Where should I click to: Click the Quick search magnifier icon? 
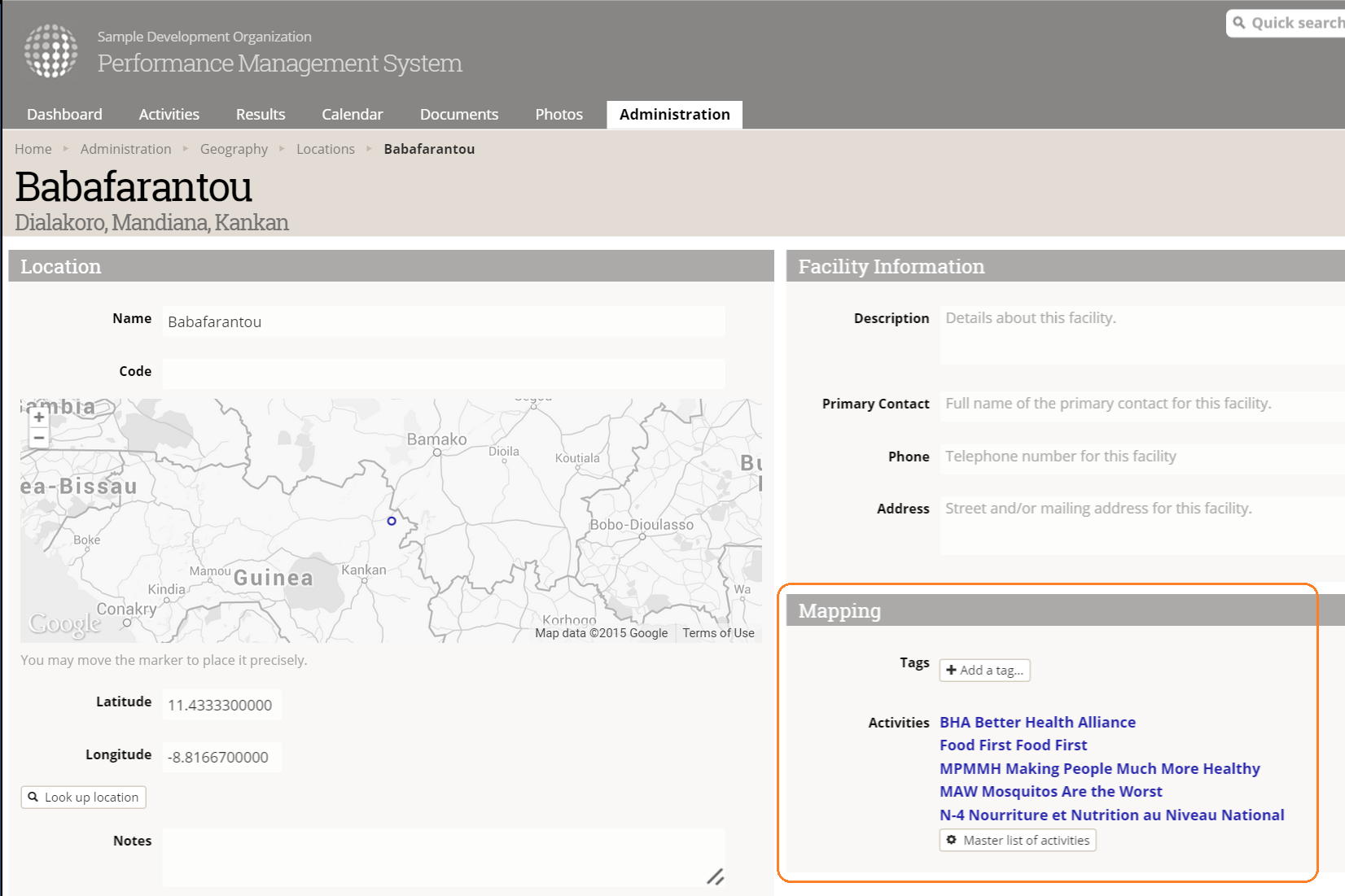(1239, 23)
